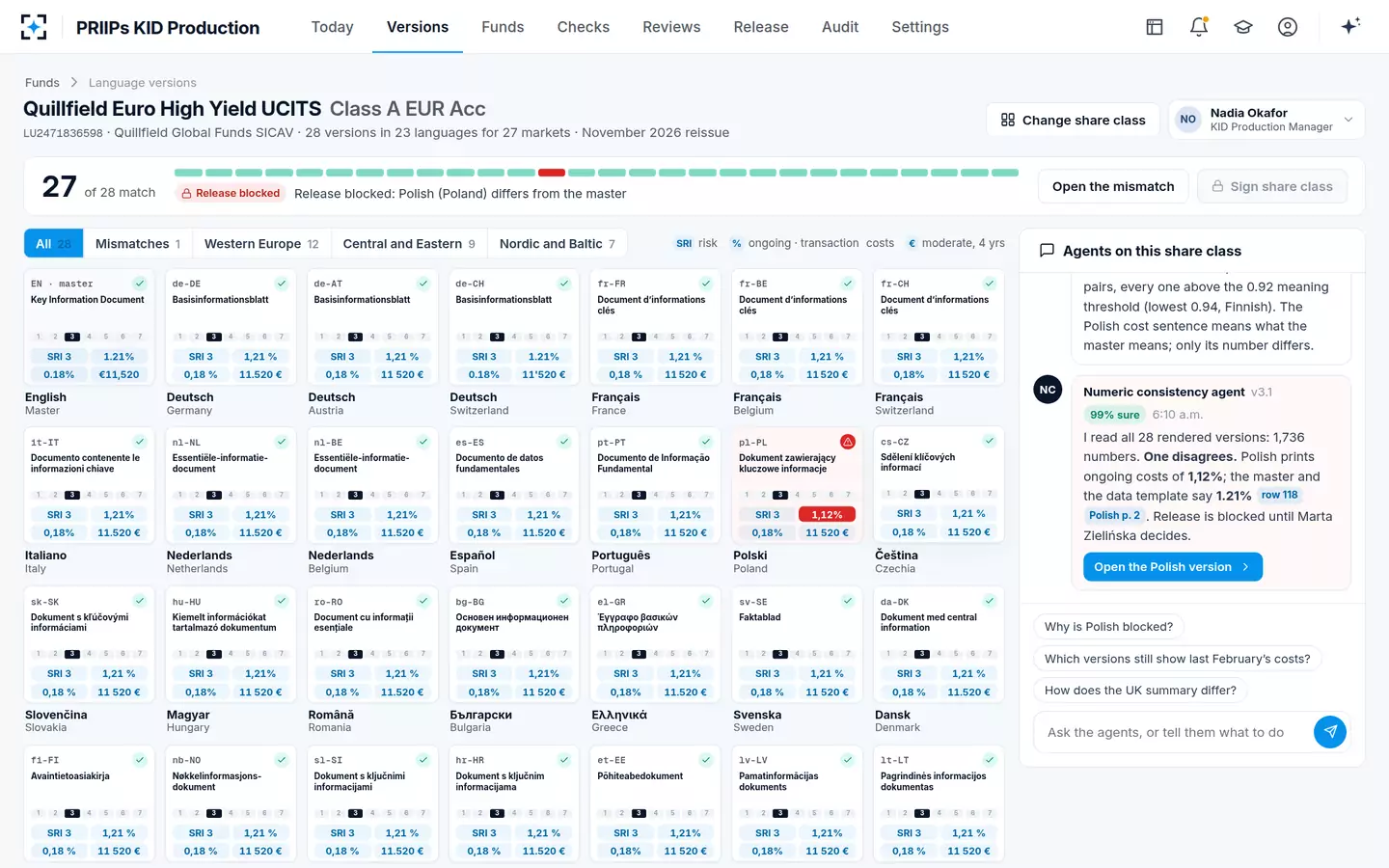
Task: Open the Polish p. 2 reference chip
Action: 1115,515
